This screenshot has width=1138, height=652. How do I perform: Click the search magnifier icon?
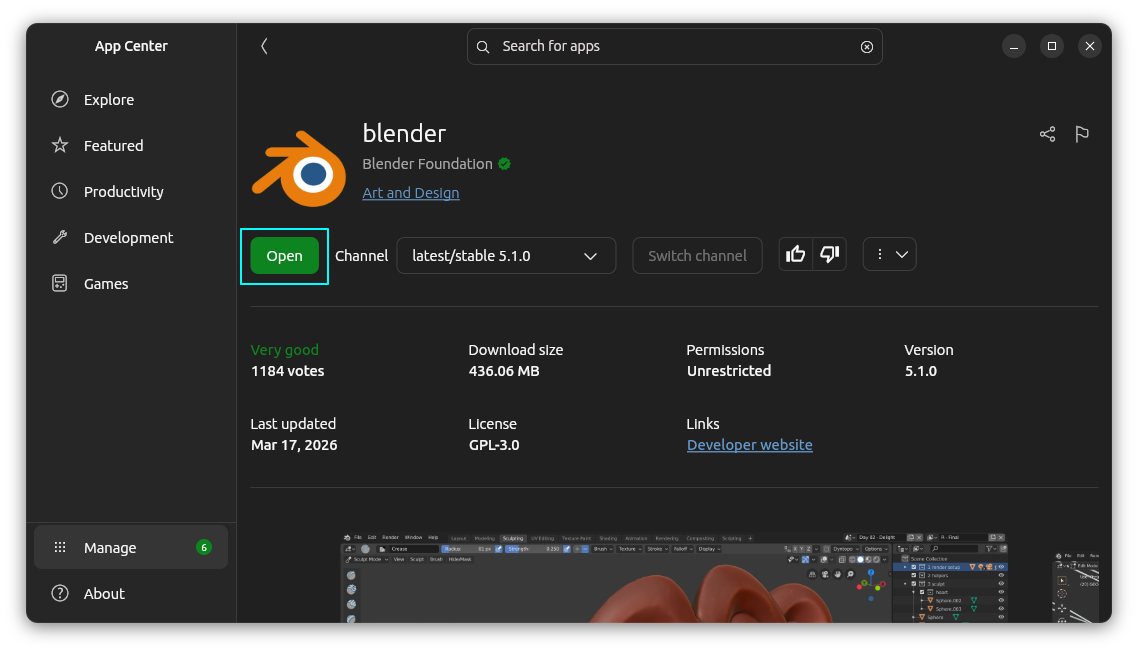click(x=483, y=46)
